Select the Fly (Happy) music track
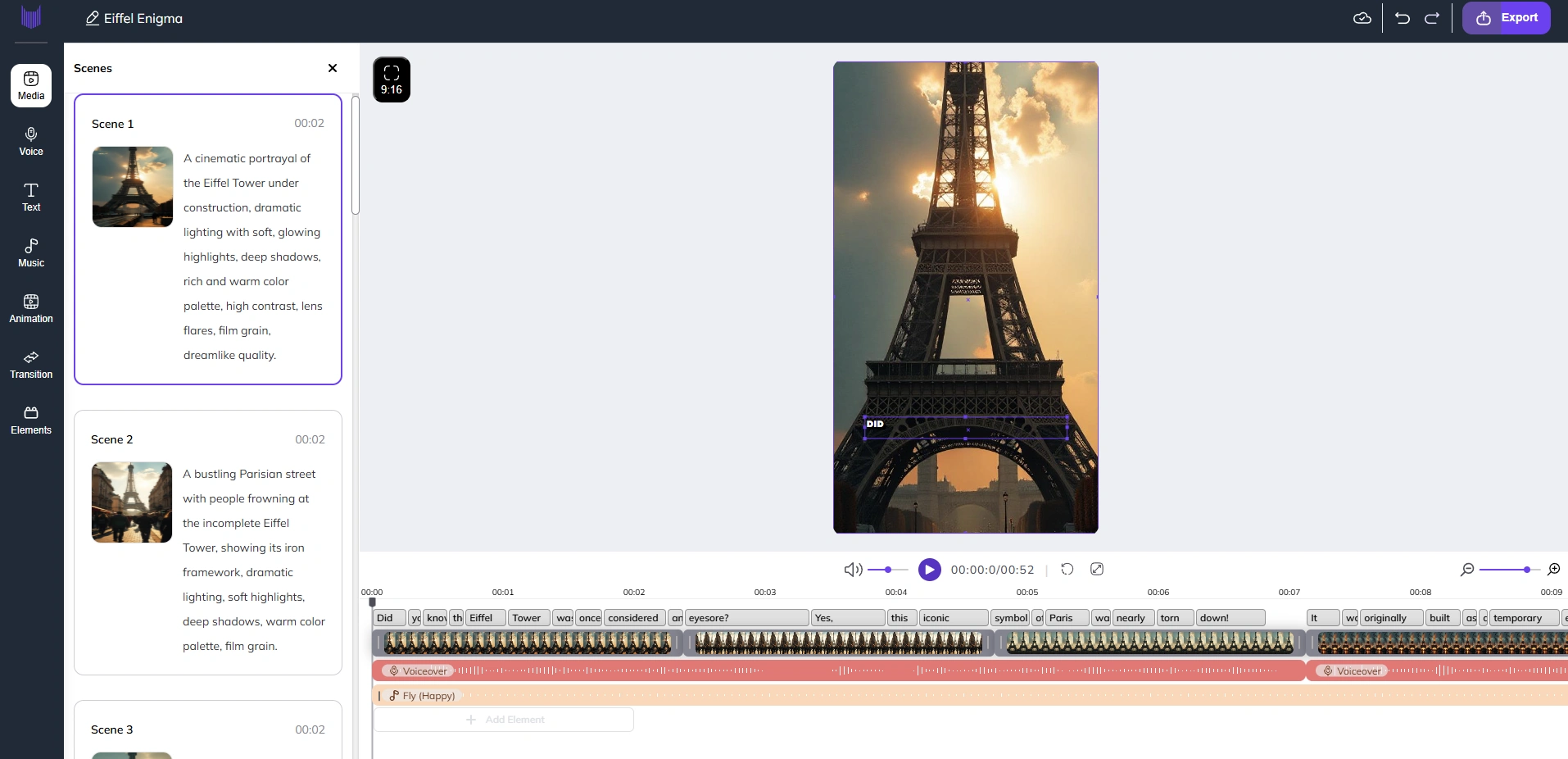Image resolution: width=1568 pixels, height=759 pixels. point(970,696)
